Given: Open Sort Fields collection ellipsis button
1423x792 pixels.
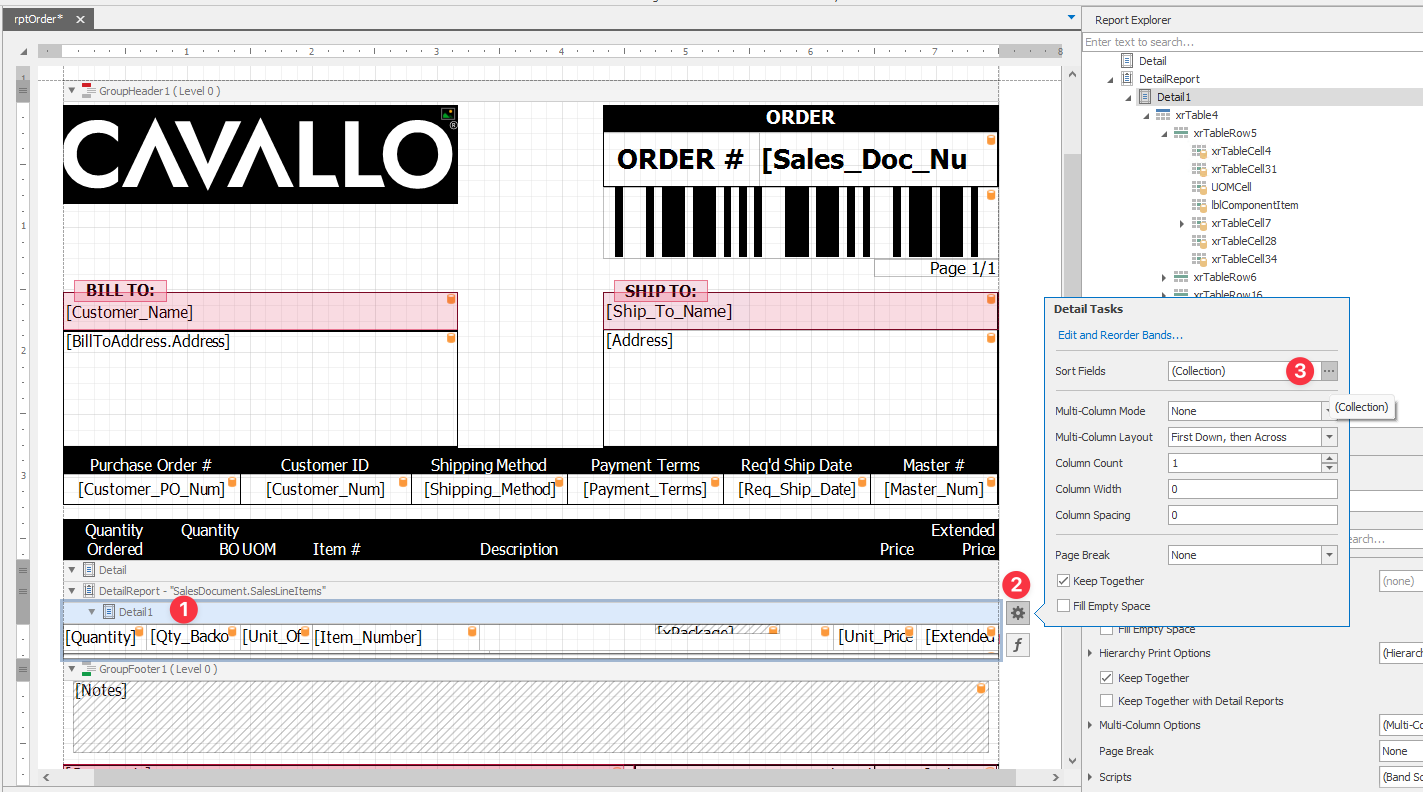Looking at the screenshot, I should click(1329, 371).
